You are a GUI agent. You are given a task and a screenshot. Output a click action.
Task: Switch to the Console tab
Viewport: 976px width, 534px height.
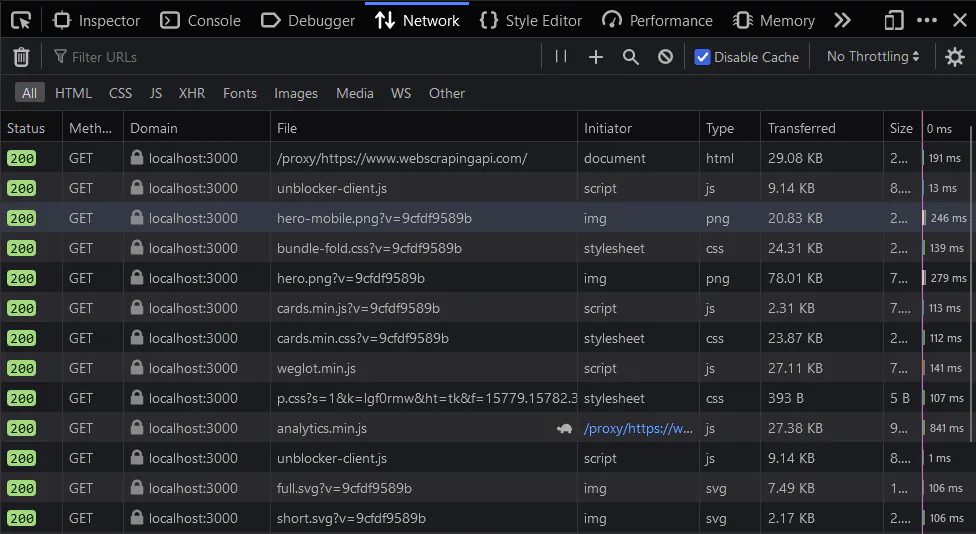200,21
